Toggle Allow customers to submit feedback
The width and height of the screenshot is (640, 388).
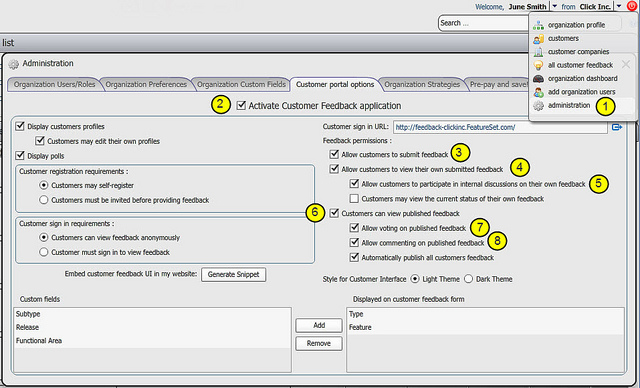pos(334,154)
